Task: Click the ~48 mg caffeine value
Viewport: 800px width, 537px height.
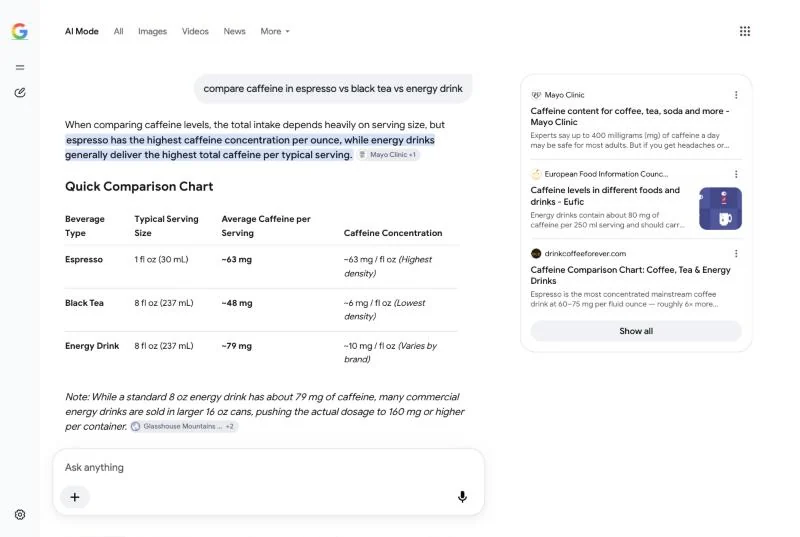Action: pyautogui.click(x=237, y=302)
